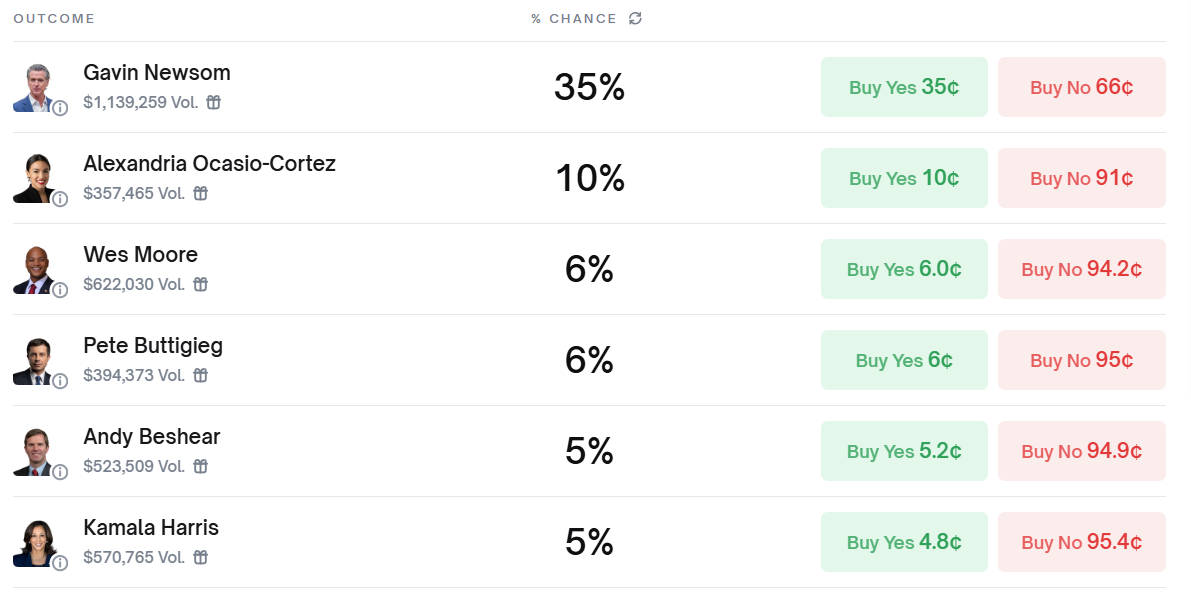Click gift icon beside Wes Moore's volume
The image size is (1191, 592).
click(200, 284)
